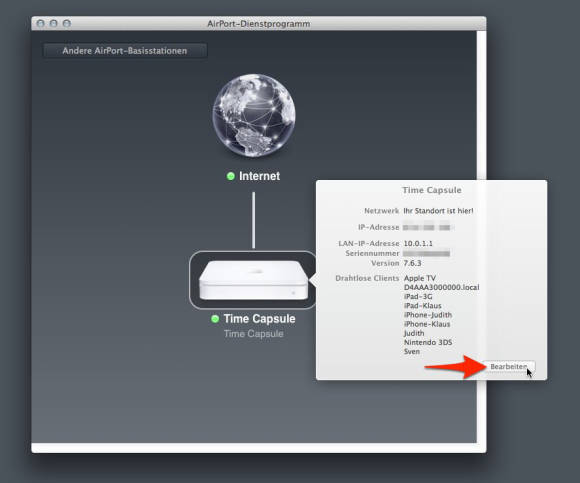Select 'iPhone-Judith' client entry
This screenshot has width=580, height=483.
[x=428, y=315]
